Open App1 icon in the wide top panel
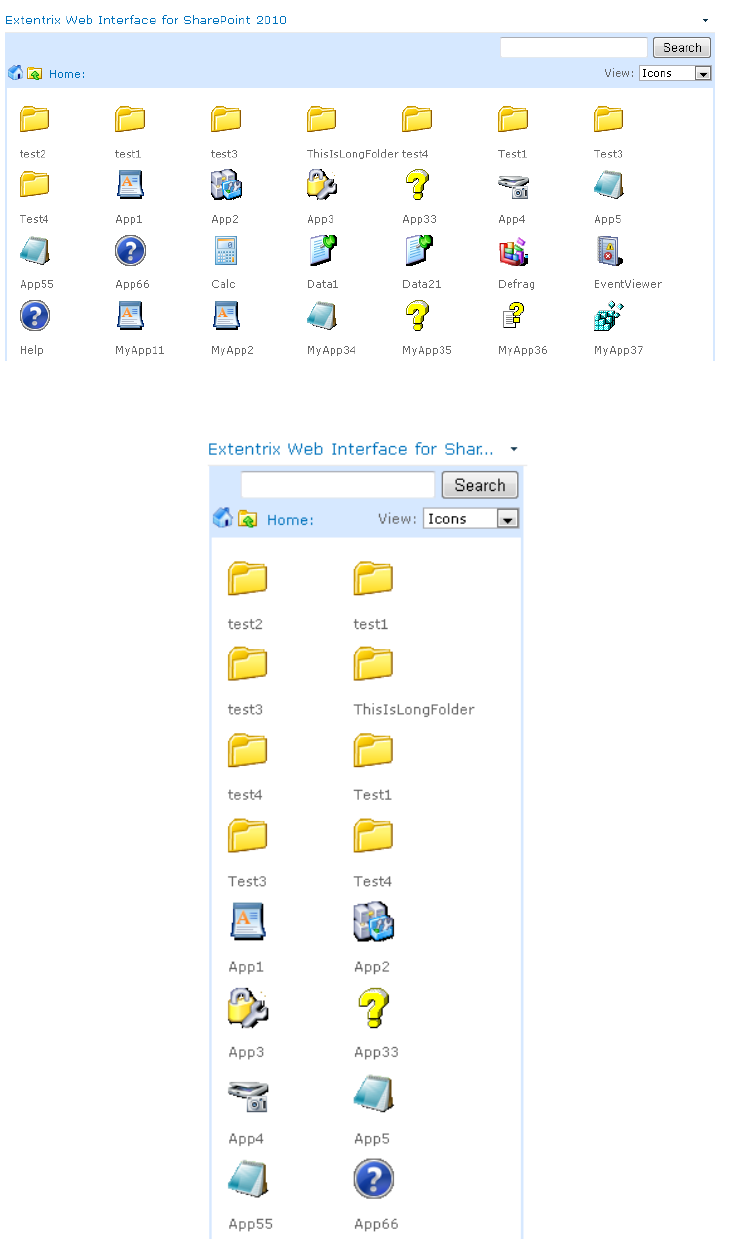Image resolution: width=753 pixels, height=1239 pixels. pyautogui.click(x=130, y=185)
